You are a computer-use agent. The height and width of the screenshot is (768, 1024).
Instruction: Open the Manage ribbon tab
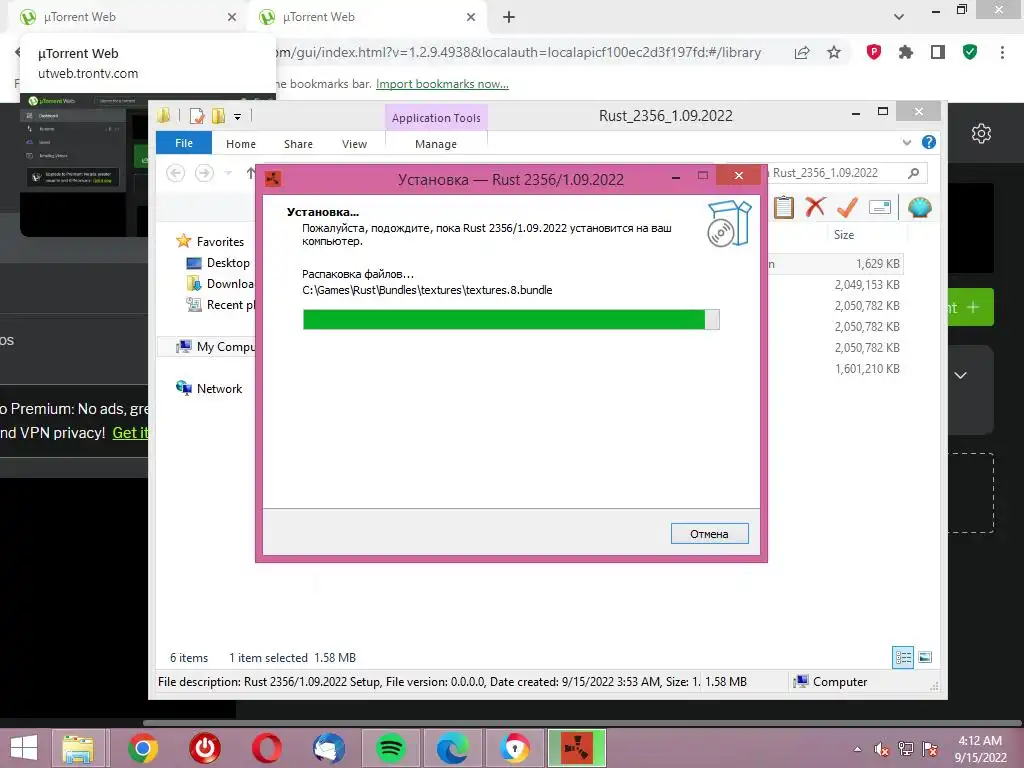[436, 144]
